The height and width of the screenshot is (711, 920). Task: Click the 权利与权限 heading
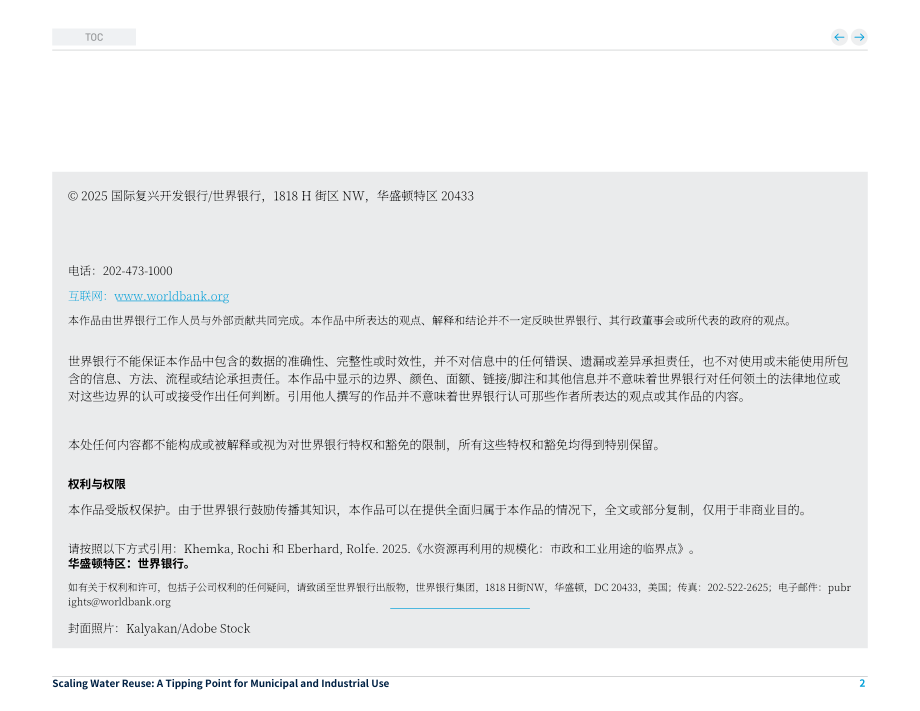point(97,485)
